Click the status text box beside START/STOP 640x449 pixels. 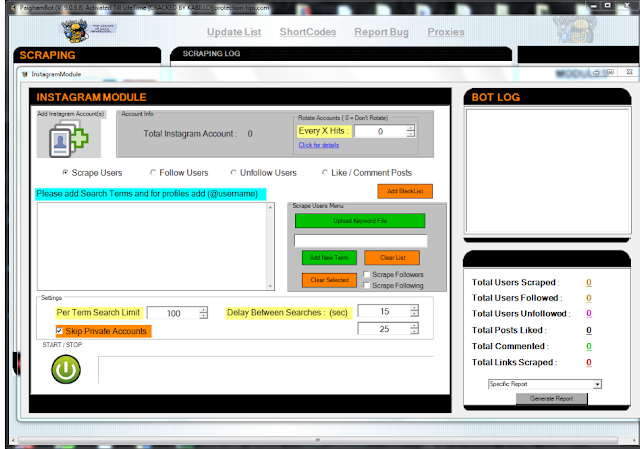[266, 370]
